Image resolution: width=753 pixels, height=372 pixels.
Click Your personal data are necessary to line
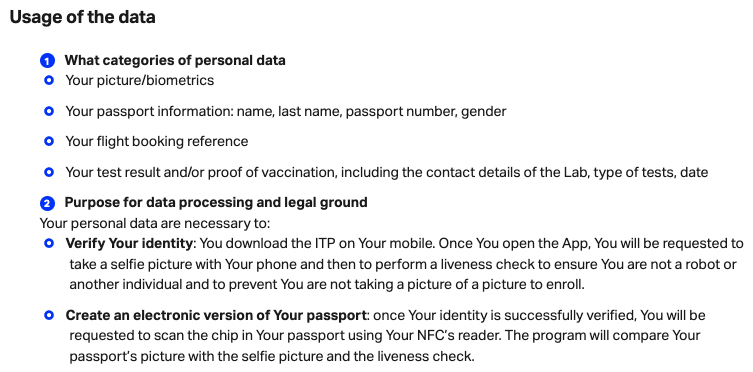pos(155,224)
